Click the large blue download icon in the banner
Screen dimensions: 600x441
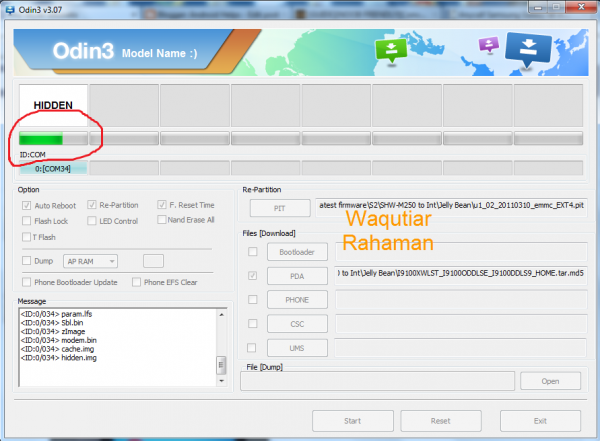528,49
